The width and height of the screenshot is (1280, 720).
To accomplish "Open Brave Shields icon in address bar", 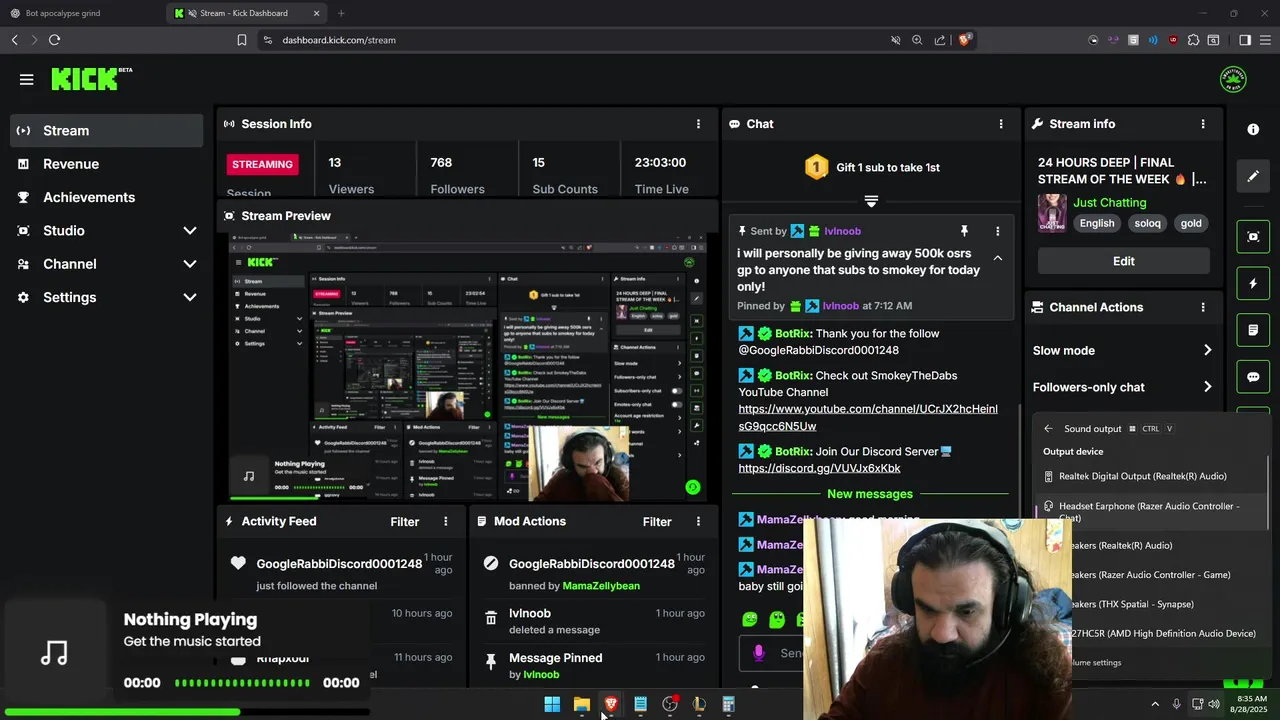I will pos(965,40).
